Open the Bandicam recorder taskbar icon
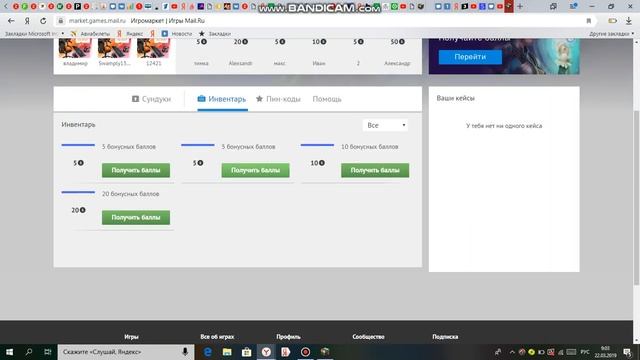This screenshot has width=640, height=360. [305, 352]
